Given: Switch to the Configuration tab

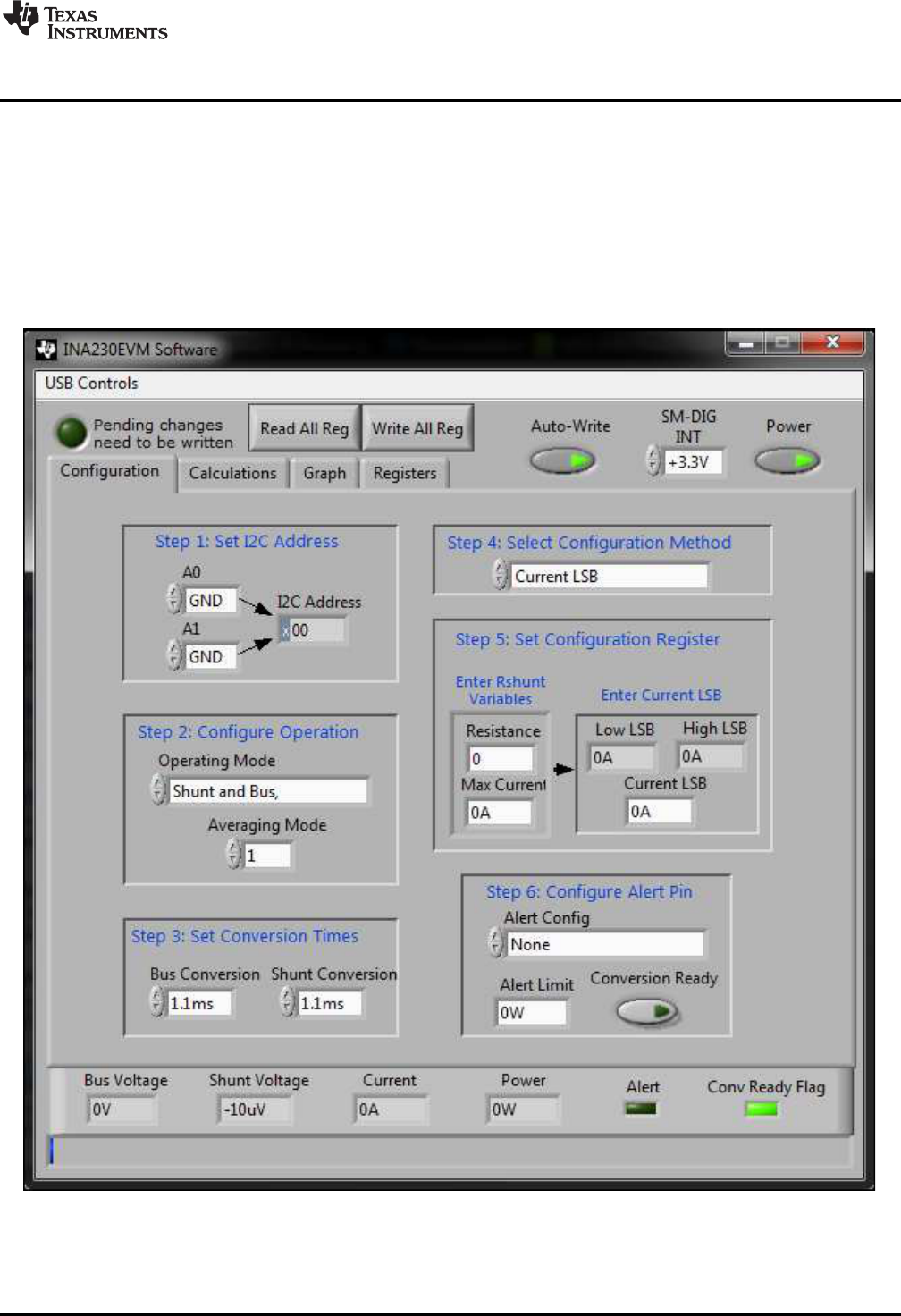Looking at the screenshot, I should [x=110, y=471].
